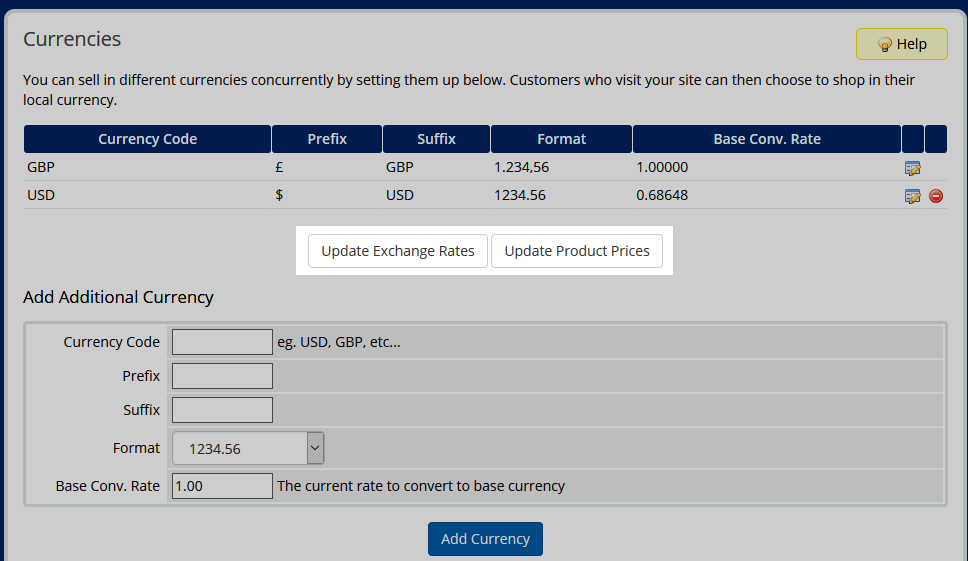Open Help with the lightbulb button
This screenshot has height=561, width=968.
pyautogui.click(x=901, y=44)
